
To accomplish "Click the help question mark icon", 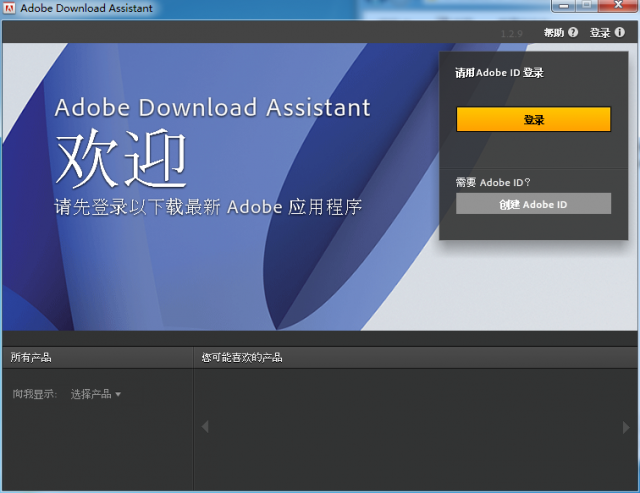I will [x=573, y=32].
